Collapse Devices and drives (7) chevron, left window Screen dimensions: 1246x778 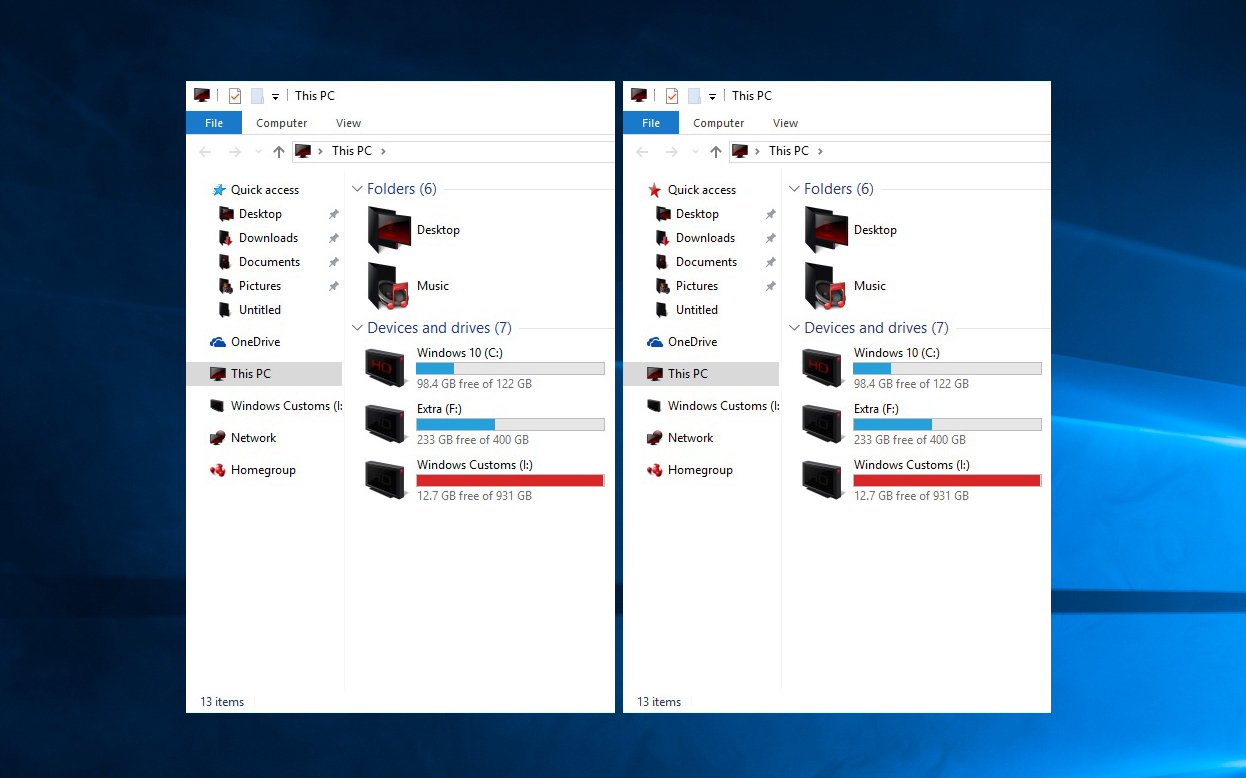pyautogui.click(x=357, y=328)
